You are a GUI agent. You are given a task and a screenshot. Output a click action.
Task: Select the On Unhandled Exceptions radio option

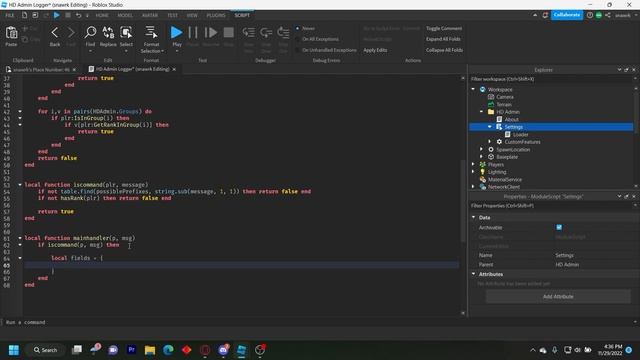tap(298, 50)
